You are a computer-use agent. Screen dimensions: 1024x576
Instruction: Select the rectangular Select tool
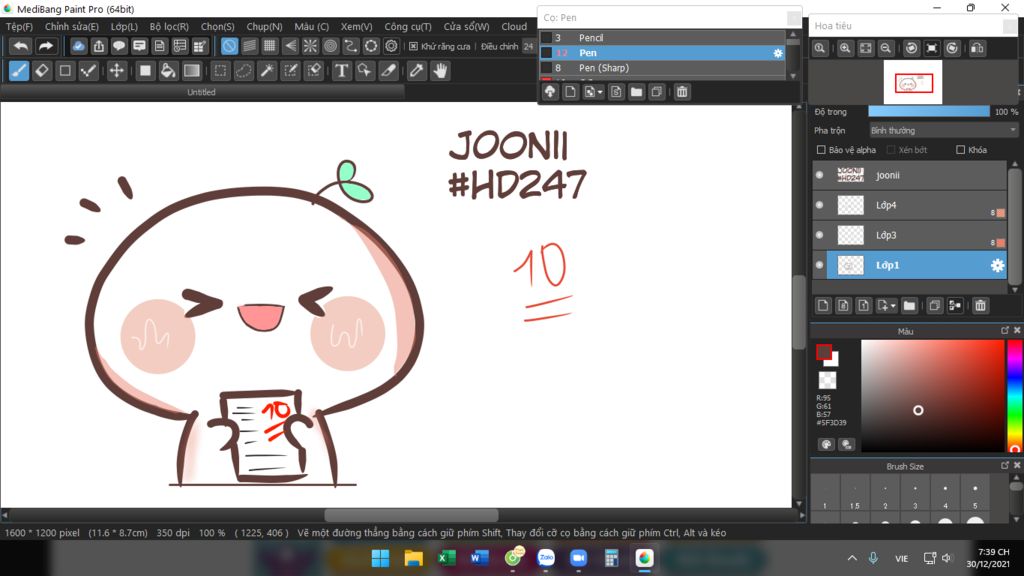[221, 71]
